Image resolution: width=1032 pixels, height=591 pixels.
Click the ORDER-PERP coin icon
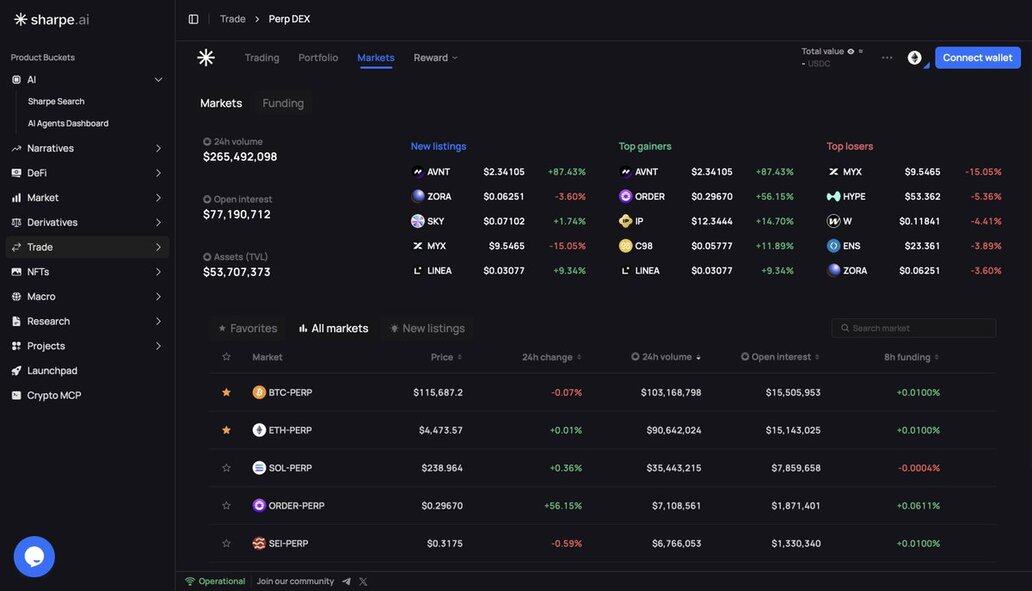[x=259, y=505]
